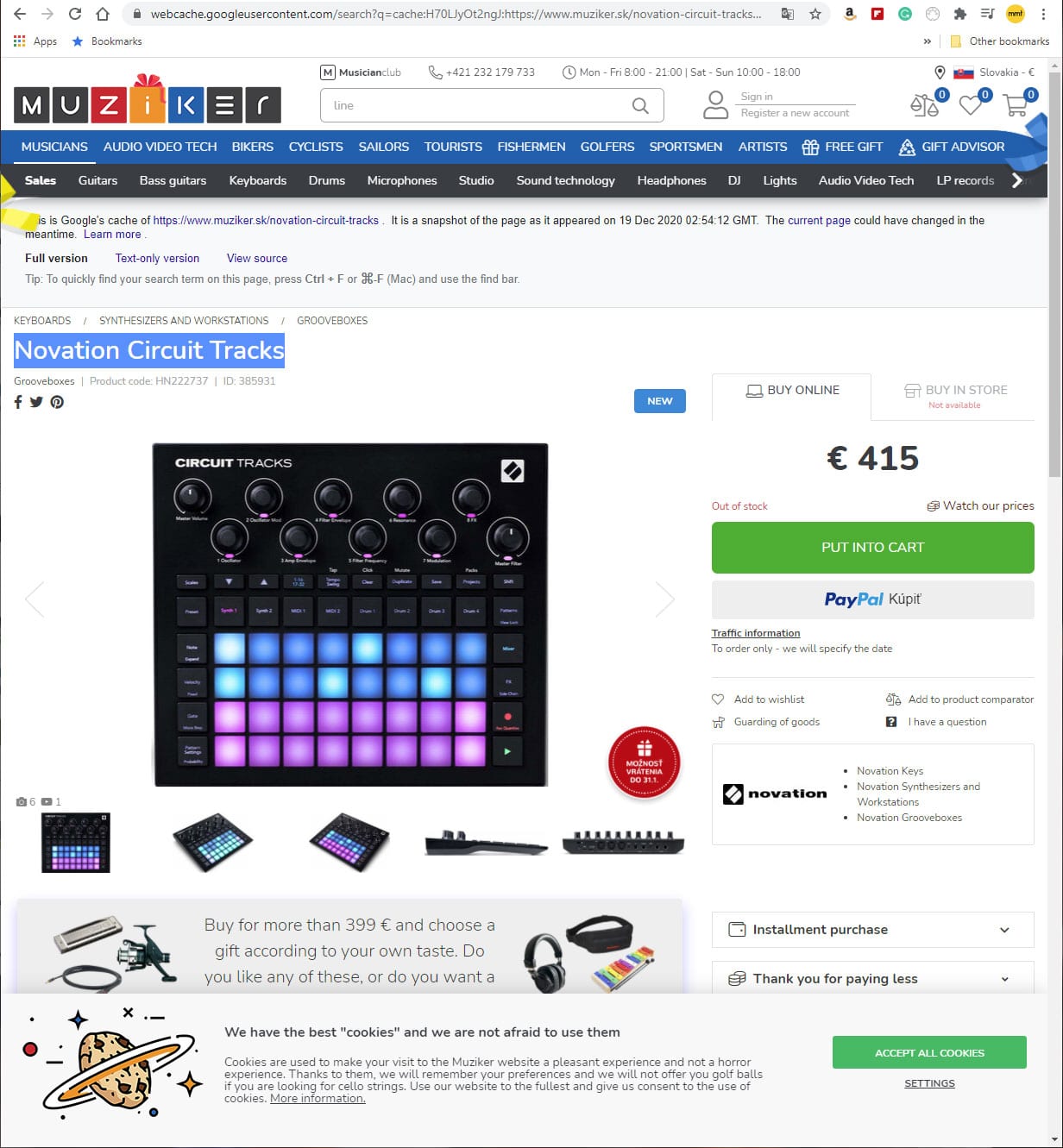1063x1148 pixels.
Task: Open the Text-only version link
Action: (x=157, y=258)
